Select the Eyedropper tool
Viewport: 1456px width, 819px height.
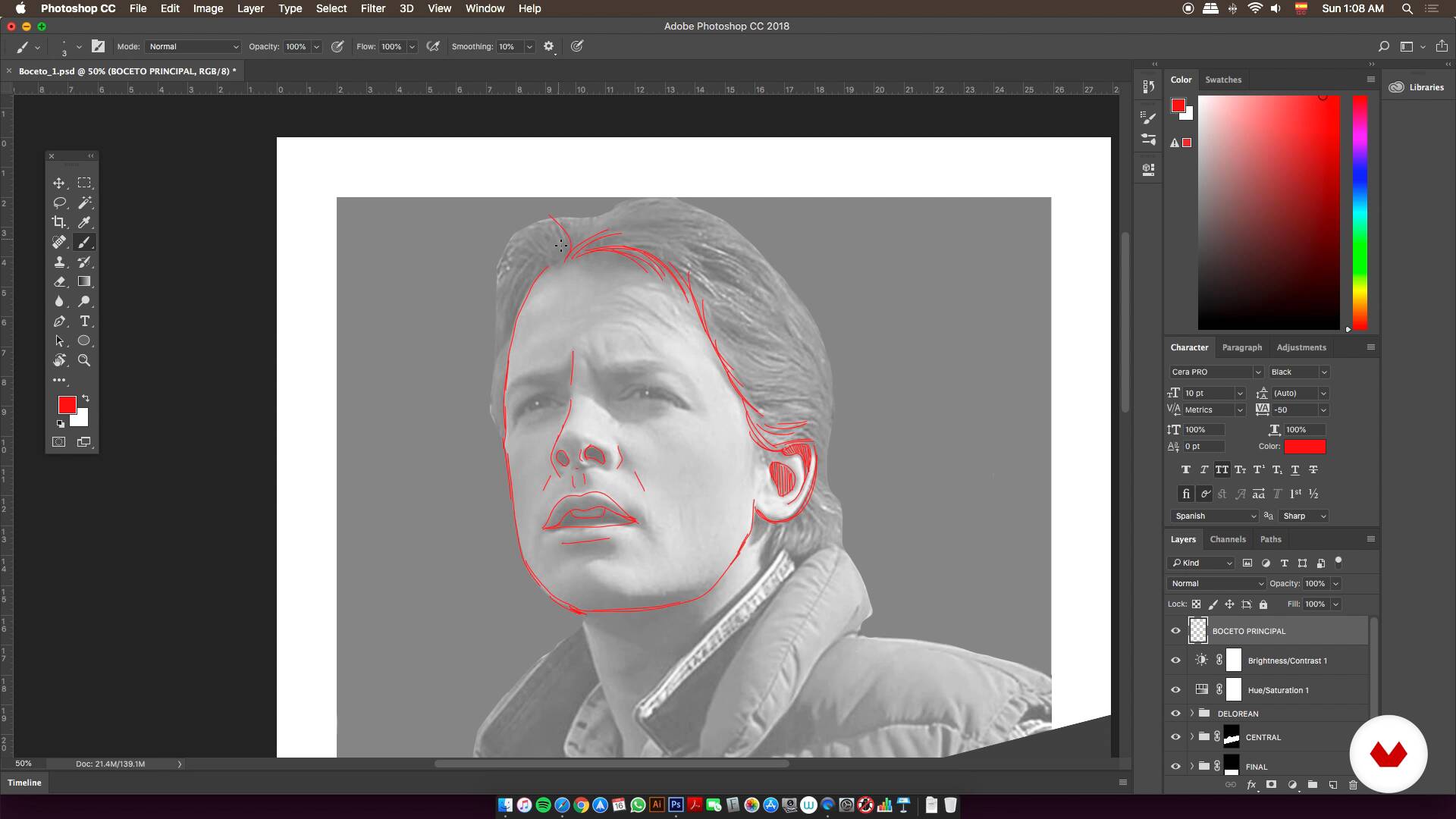[84, 222]
